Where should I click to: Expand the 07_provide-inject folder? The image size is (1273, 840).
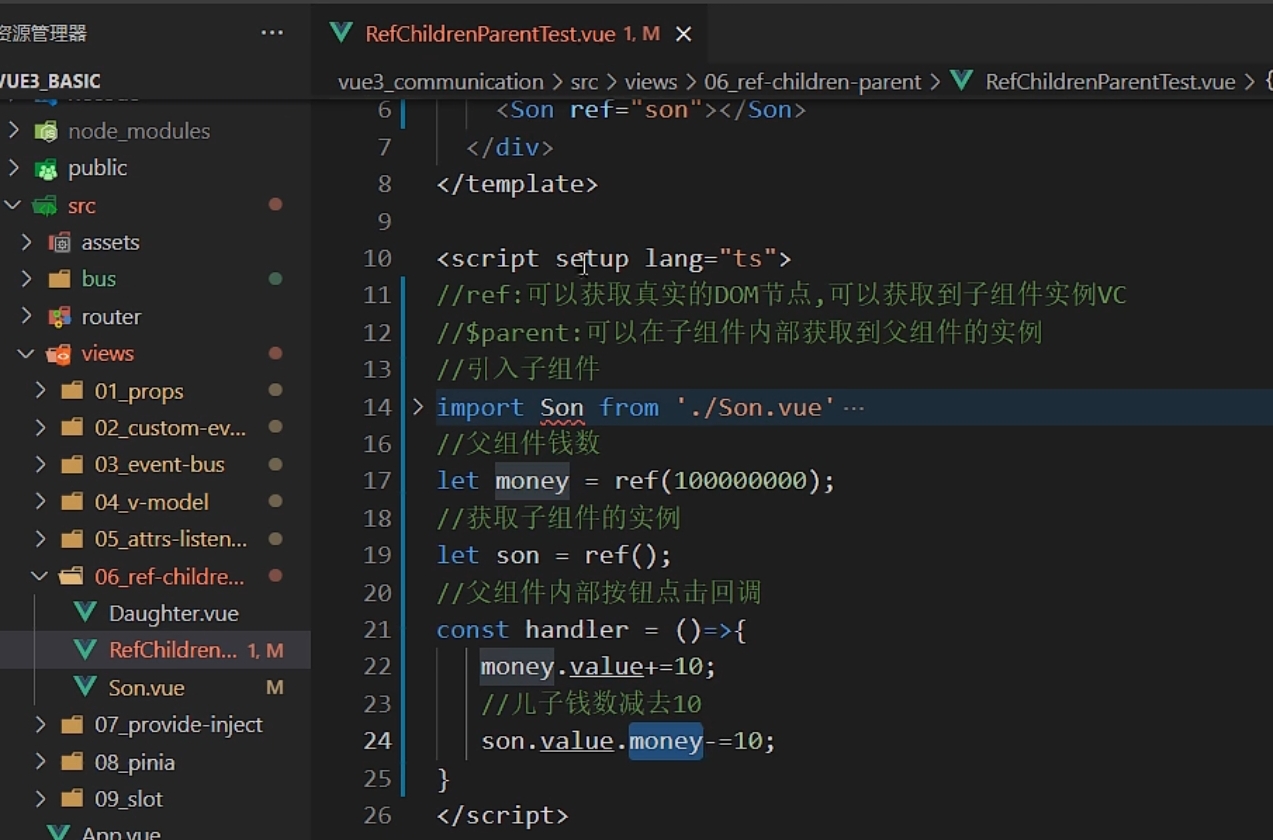[40, 725]
